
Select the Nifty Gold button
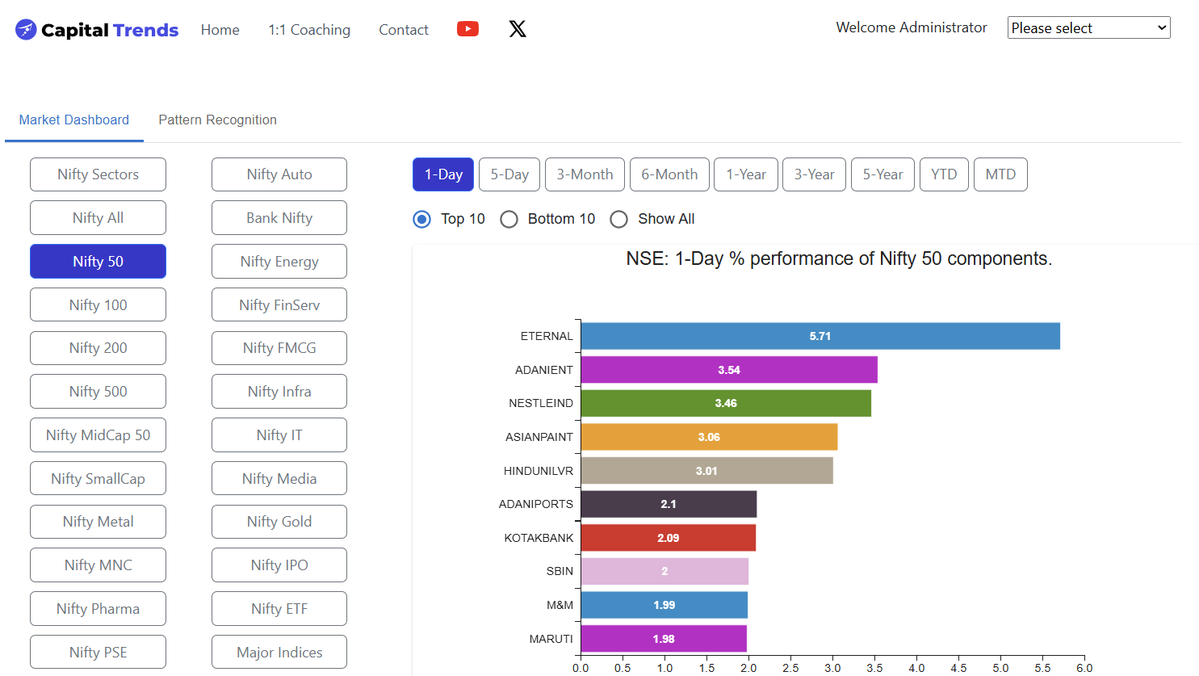pos(279,522)
